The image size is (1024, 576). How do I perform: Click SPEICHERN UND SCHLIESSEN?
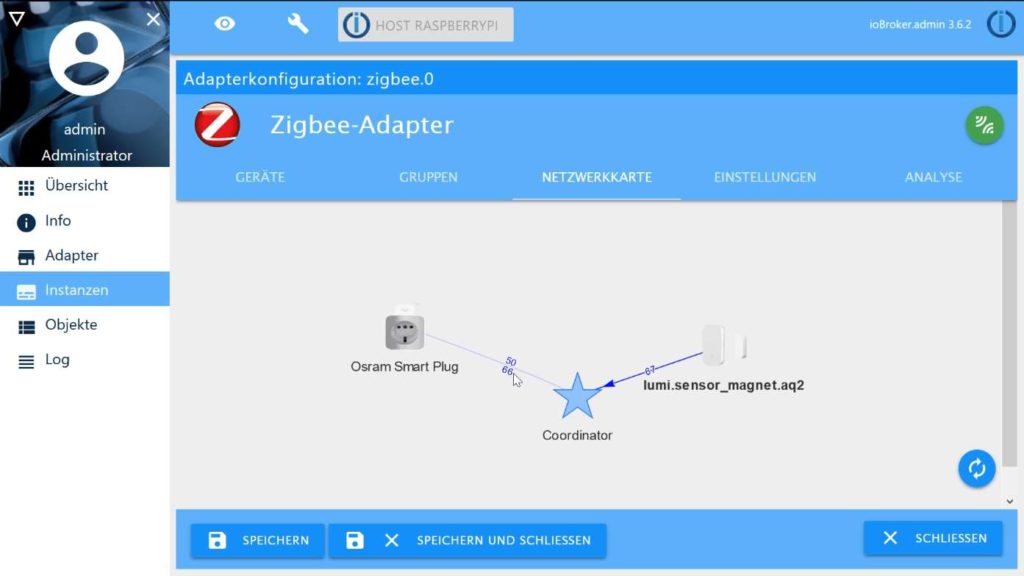click(x=468, y=541)
